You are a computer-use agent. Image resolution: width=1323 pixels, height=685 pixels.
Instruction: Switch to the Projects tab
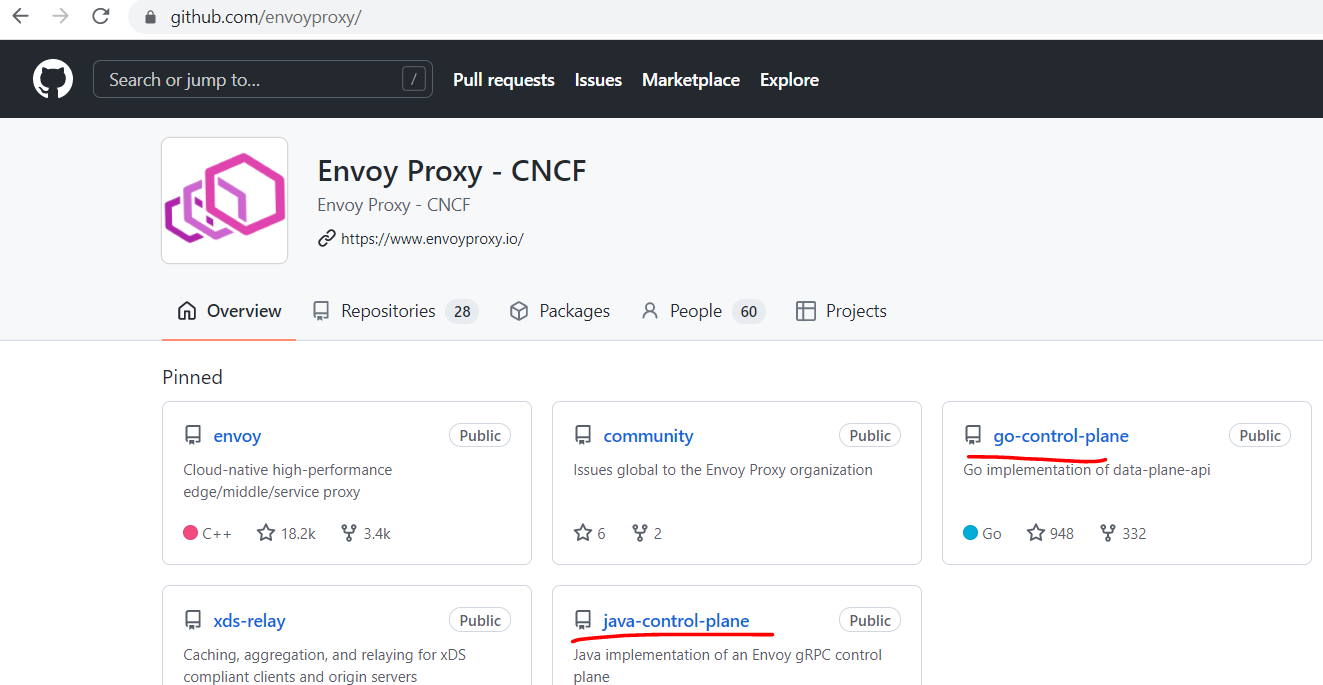[841, 311]
